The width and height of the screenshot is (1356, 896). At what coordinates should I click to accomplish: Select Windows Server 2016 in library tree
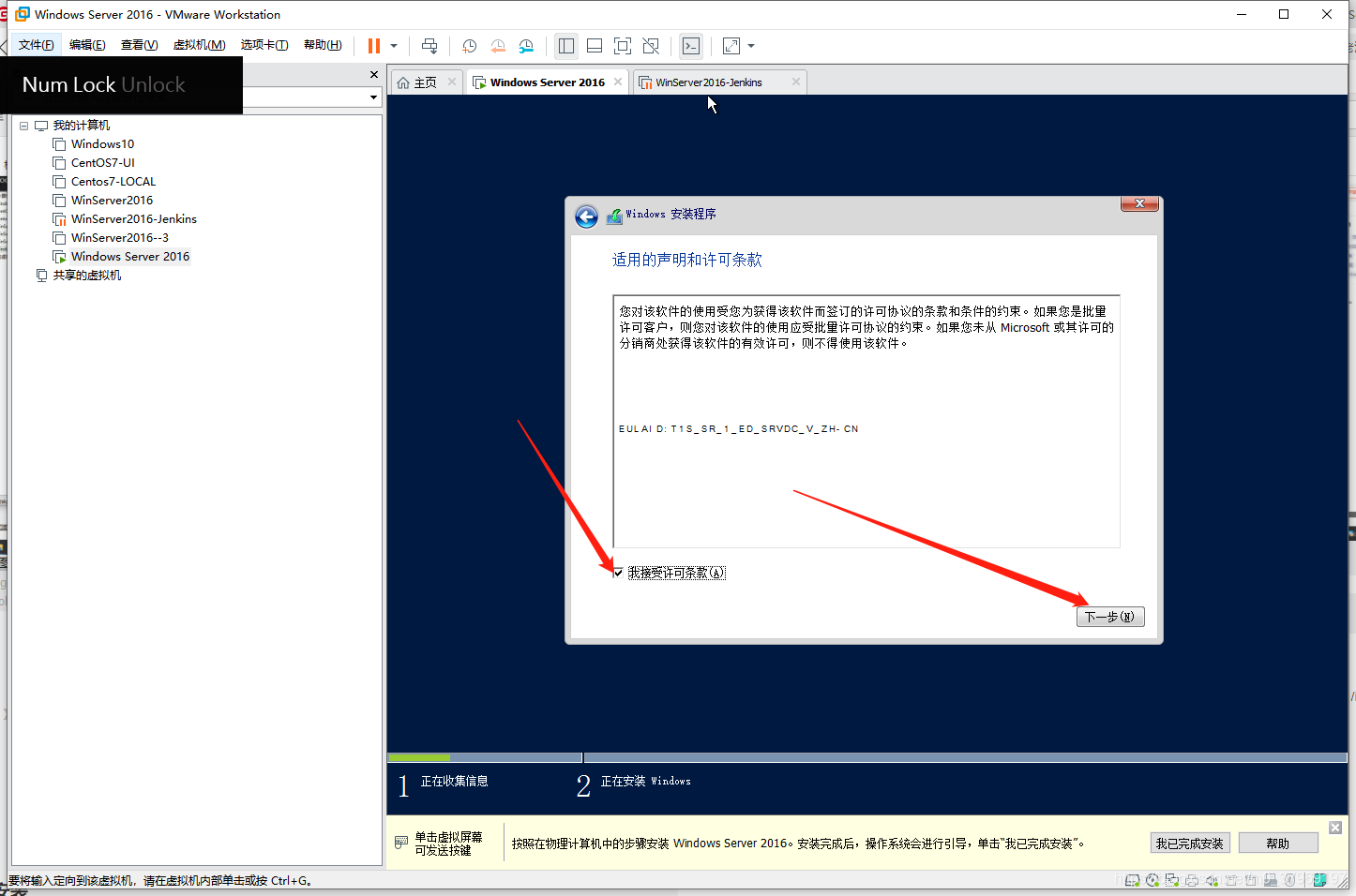(130, 257)
